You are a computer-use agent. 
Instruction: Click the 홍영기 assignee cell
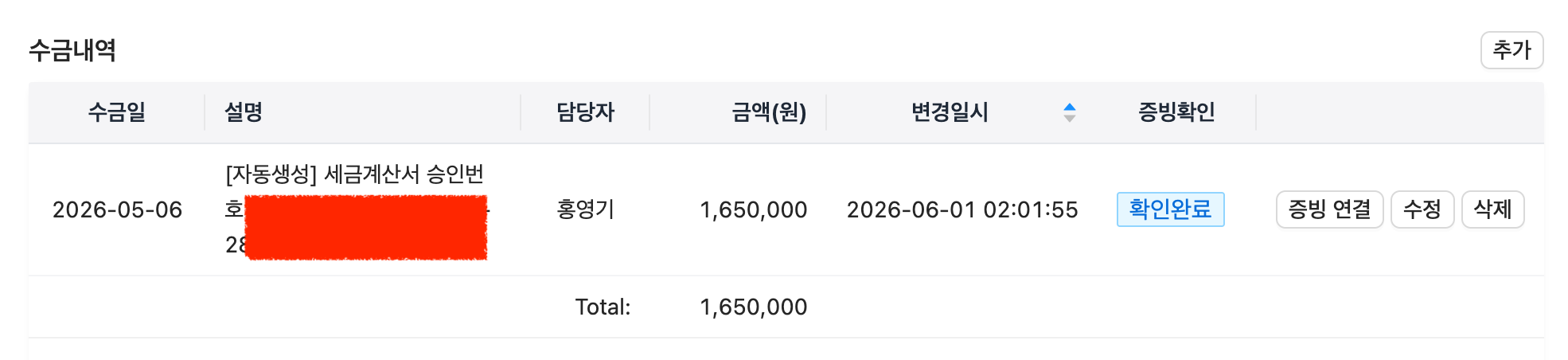(x=585, y=209)
